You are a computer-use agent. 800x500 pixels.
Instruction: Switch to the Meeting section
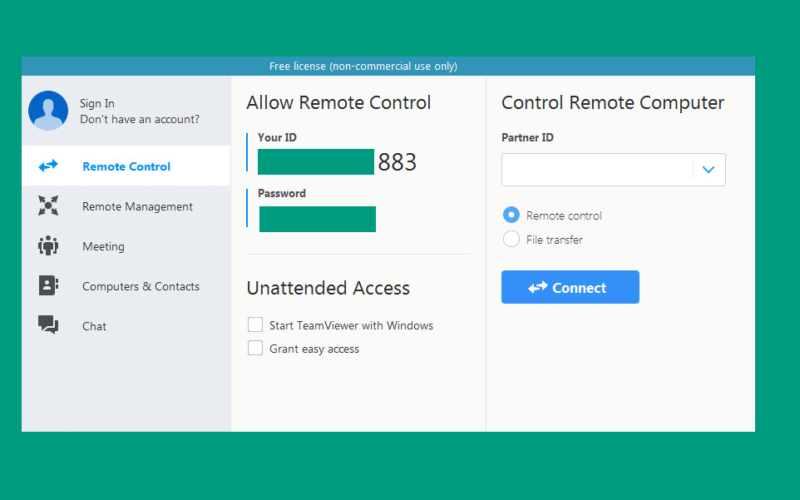[126, 246]
